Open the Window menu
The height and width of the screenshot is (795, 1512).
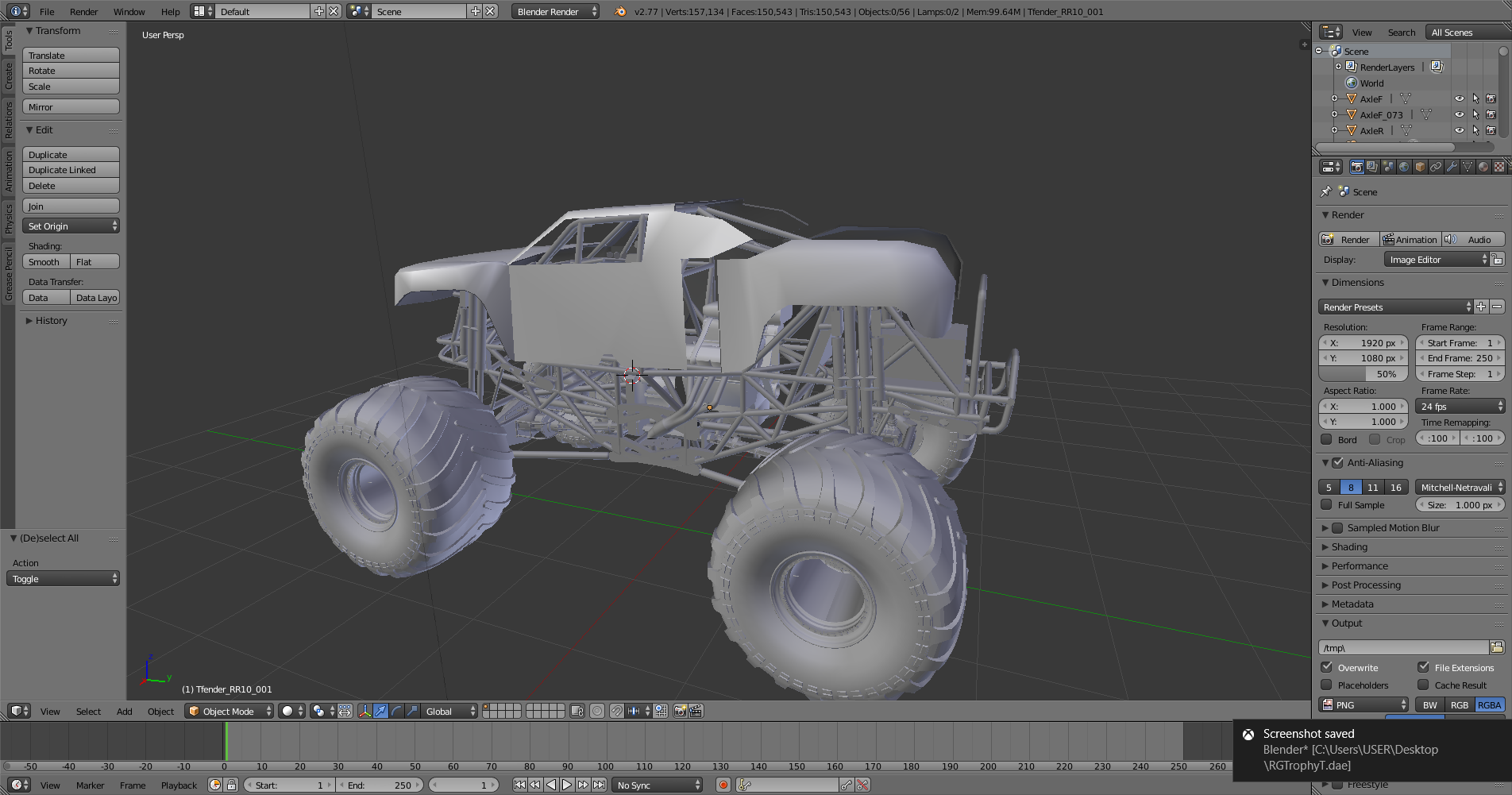point(129,11)
